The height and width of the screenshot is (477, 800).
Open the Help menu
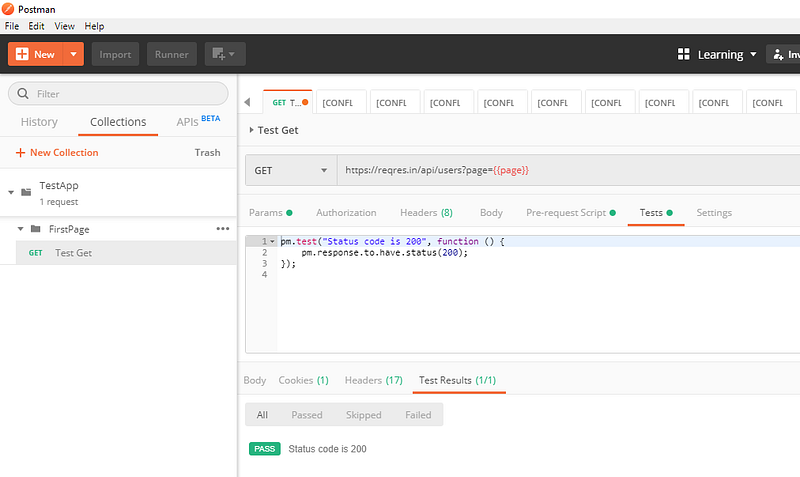(x=94, y=26)
